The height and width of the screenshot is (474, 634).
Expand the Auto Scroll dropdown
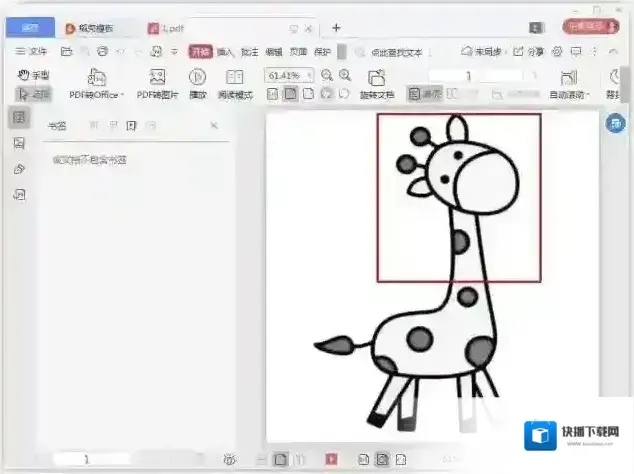click(x=570, y=95)
